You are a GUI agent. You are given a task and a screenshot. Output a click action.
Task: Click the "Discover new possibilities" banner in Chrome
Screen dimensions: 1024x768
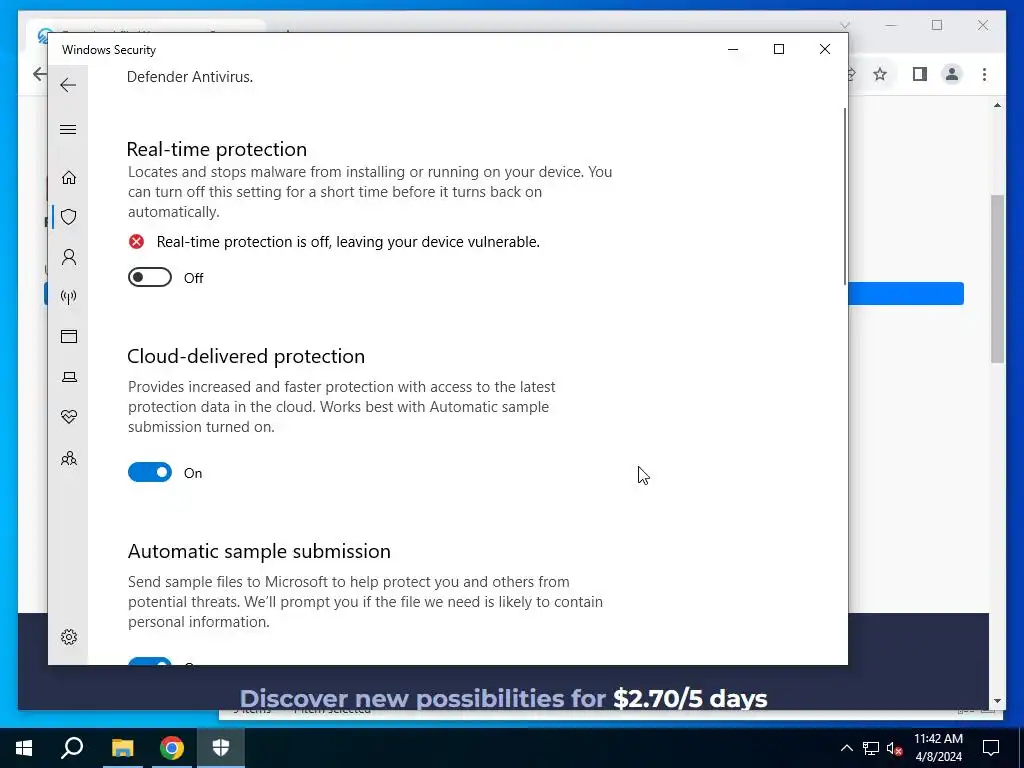(x=503, y=698)
